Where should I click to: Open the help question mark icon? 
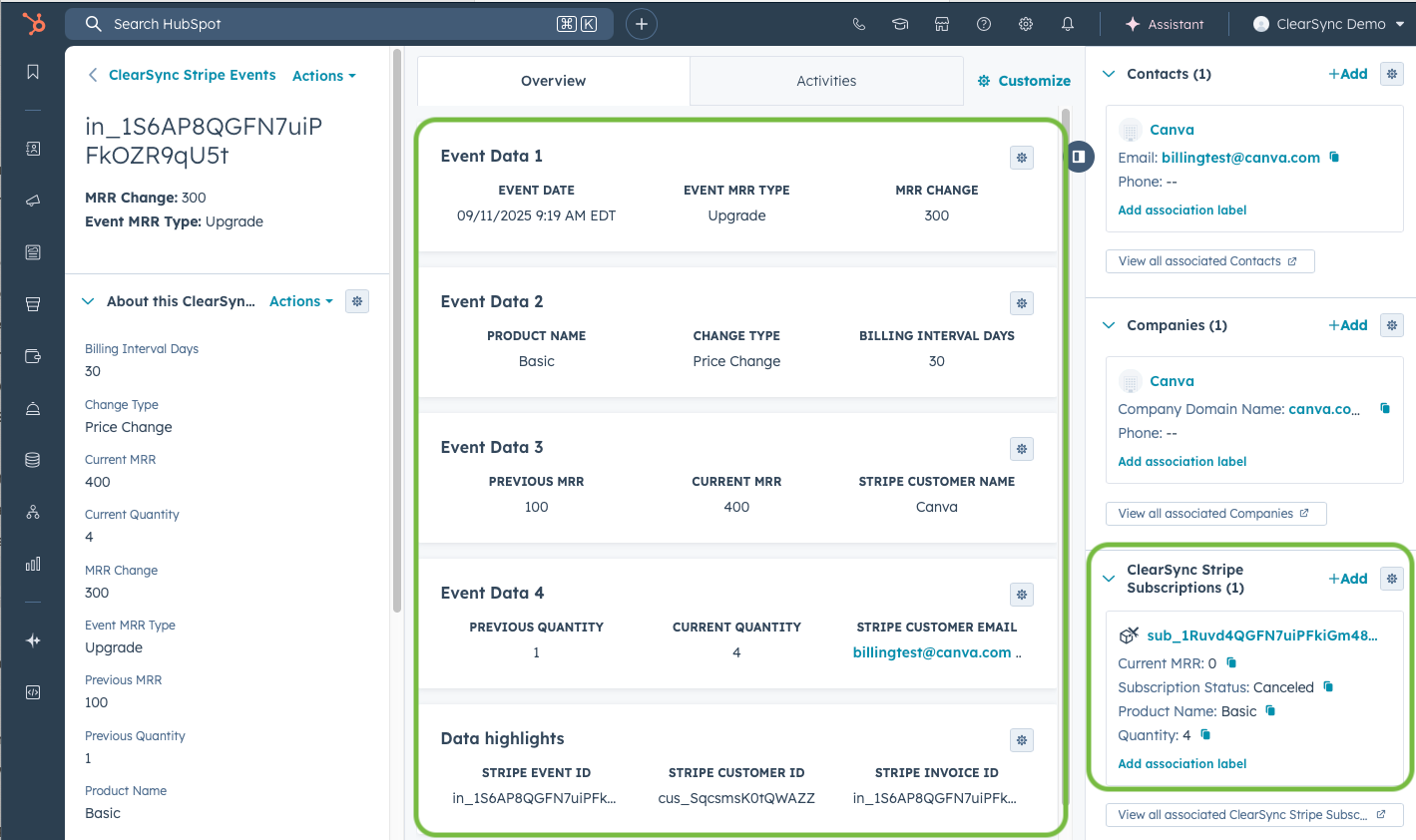(x=984, y=24)
